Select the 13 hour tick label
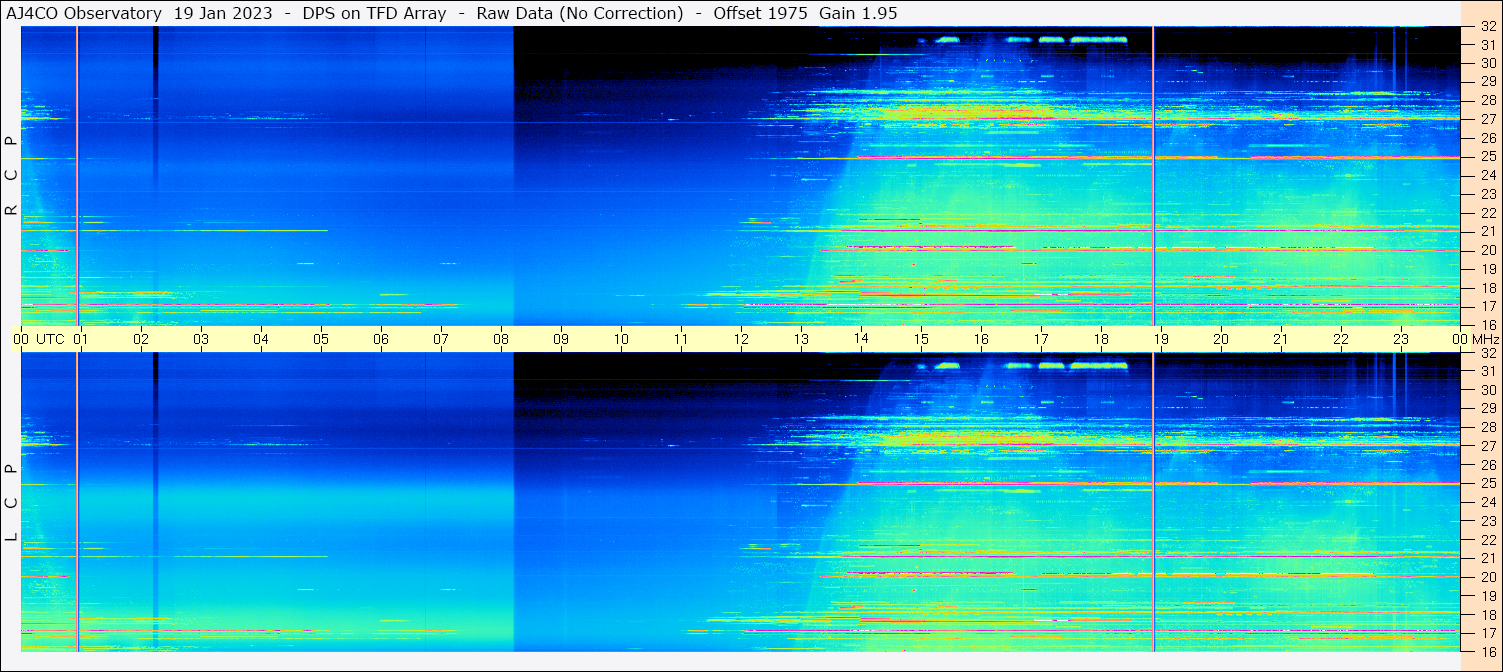The height and width of the screenshot is (672, 1503). tap(801, 339)
